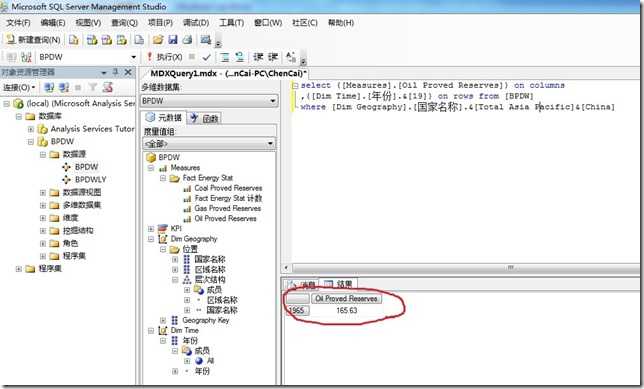The height and width of the screenshot is (389, 644).
Task: Click the 层次结构 hierarchy icon
Action: click(187, 280)
